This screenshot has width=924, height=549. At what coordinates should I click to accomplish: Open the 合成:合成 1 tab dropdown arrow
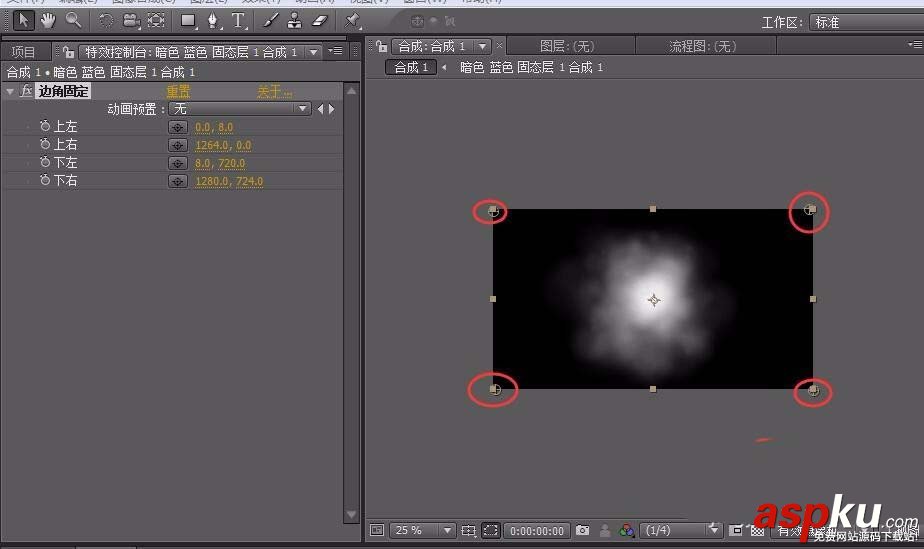click(483, 46)
